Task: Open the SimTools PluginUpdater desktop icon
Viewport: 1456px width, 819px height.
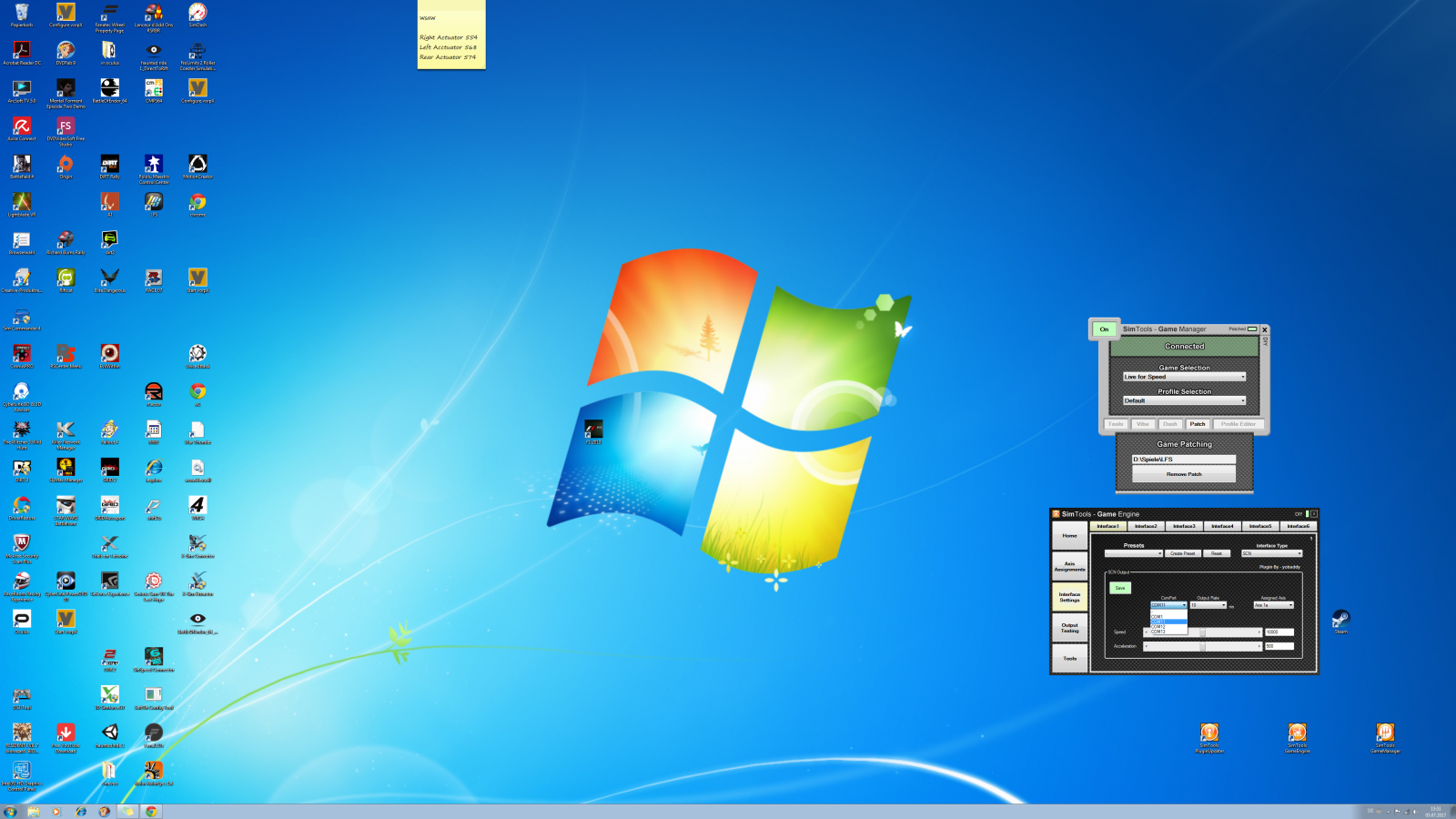Action: pyautogui.click(x=1209, y=738)
